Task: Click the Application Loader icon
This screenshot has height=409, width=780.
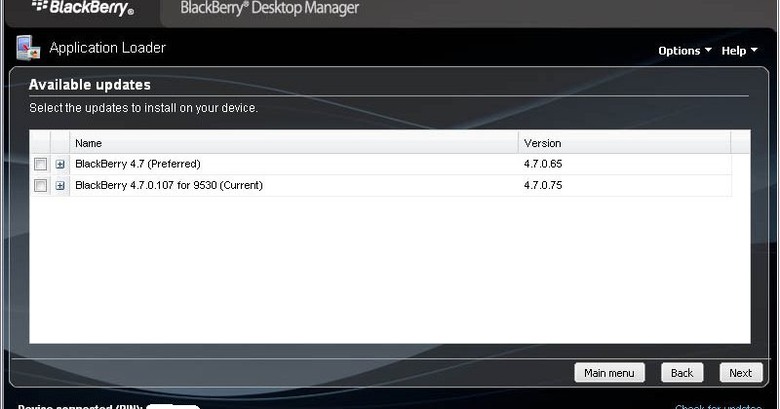Action: (x=28, y=48)
